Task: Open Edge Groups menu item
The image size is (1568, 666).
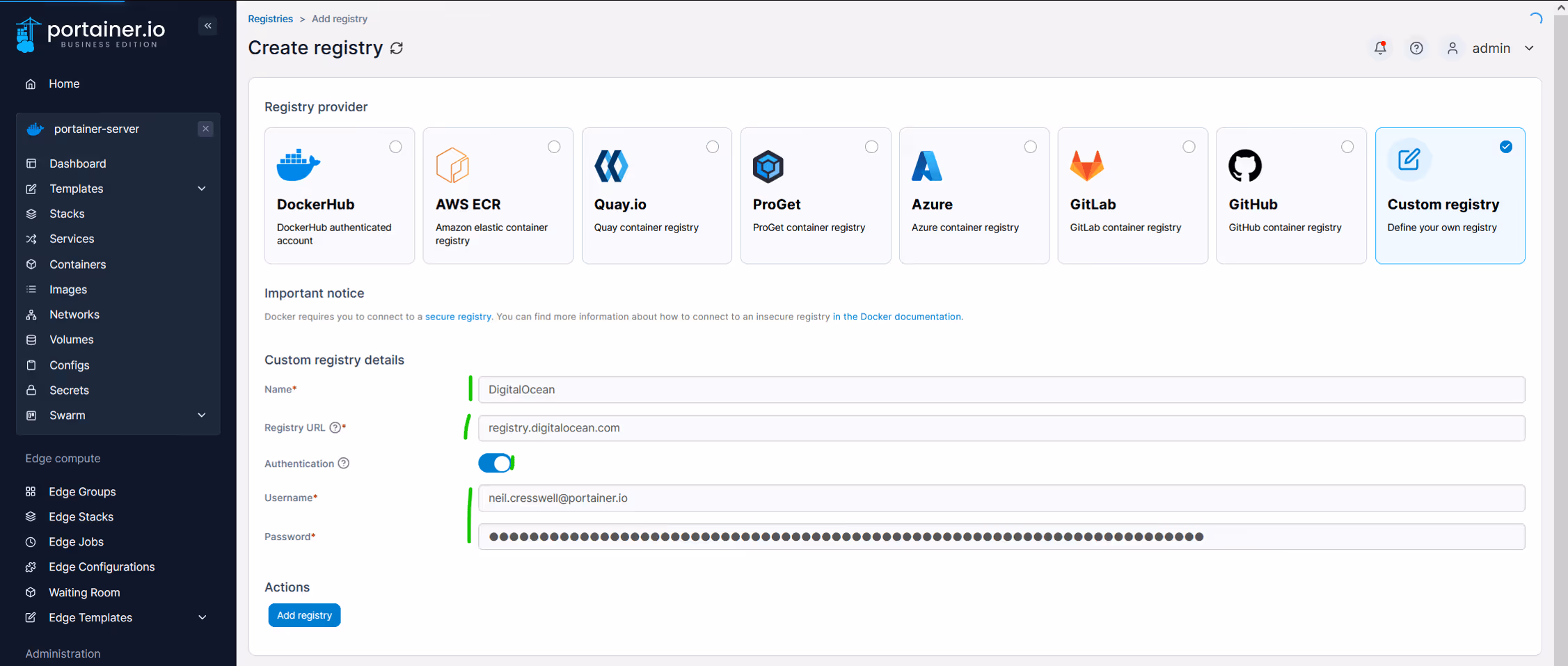Action: point(82,491)
